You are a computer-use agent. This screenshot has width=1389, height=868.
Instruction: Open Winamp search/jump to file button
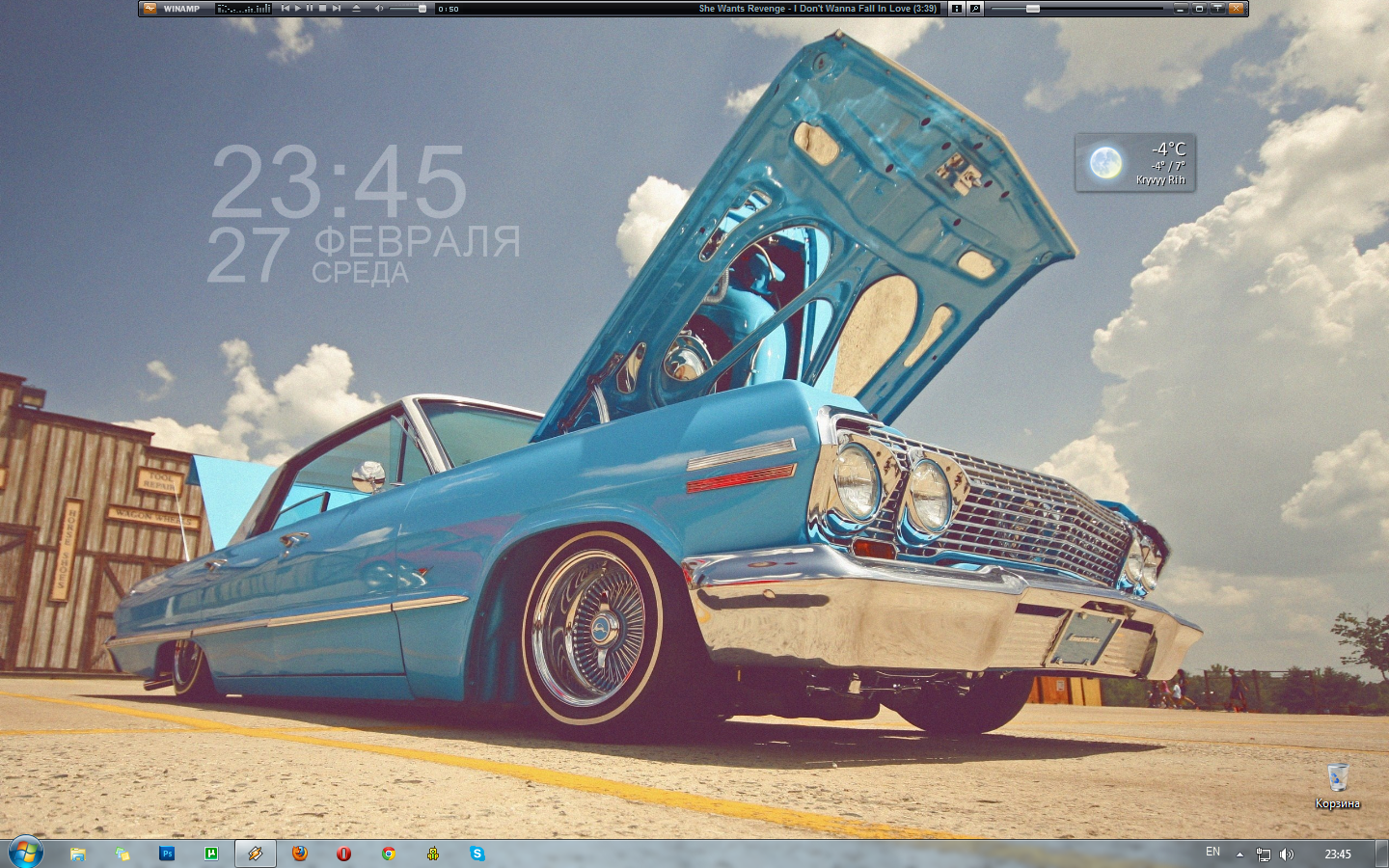click(x=975, y=9)
